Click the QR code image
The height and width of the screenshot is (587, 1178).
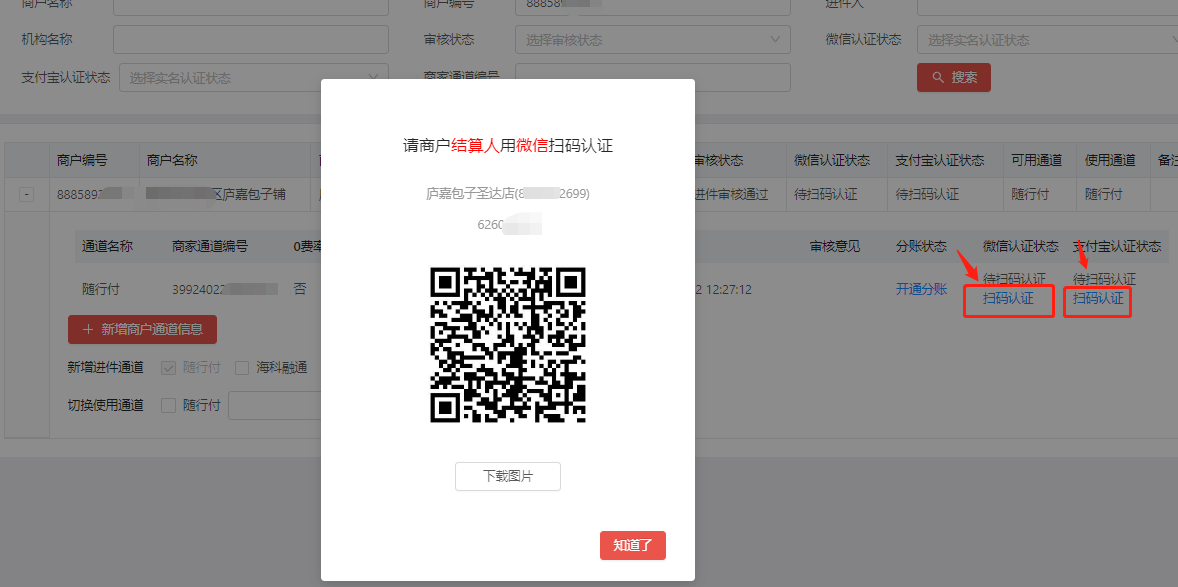[508, 344]
